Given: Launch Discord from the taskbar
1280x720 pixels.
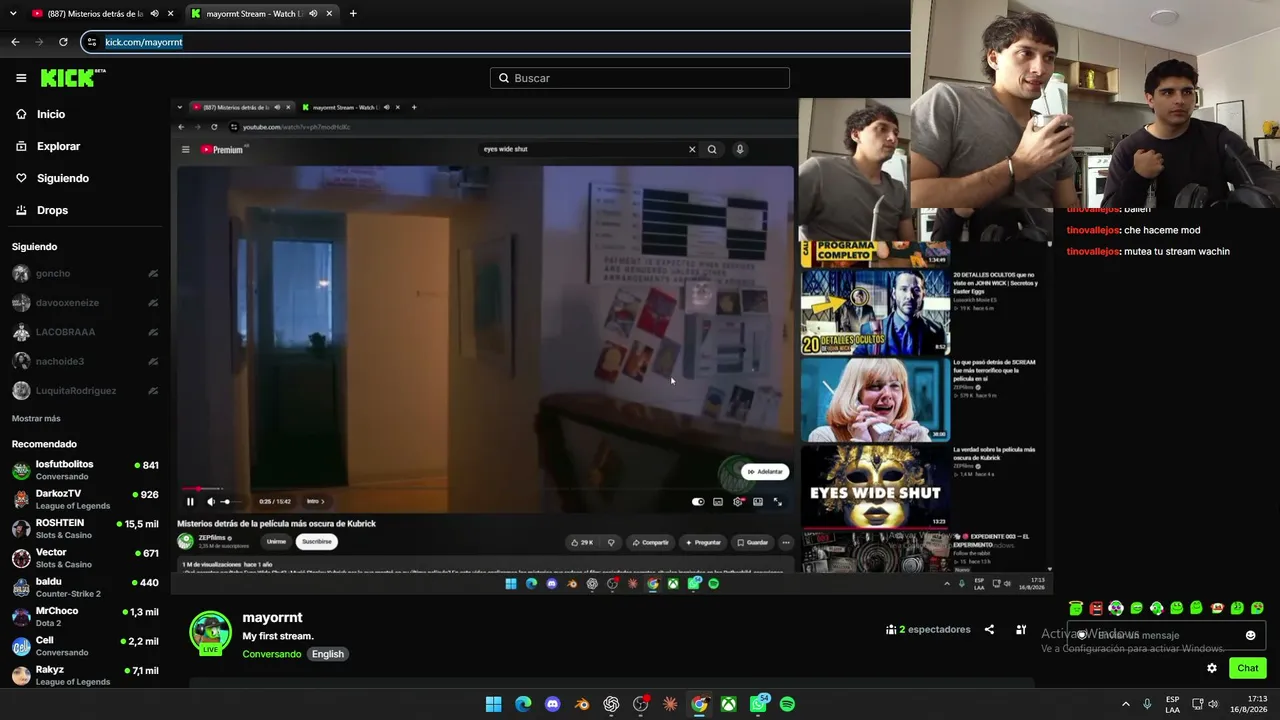Looking at the screenshot, I should 552,704.
